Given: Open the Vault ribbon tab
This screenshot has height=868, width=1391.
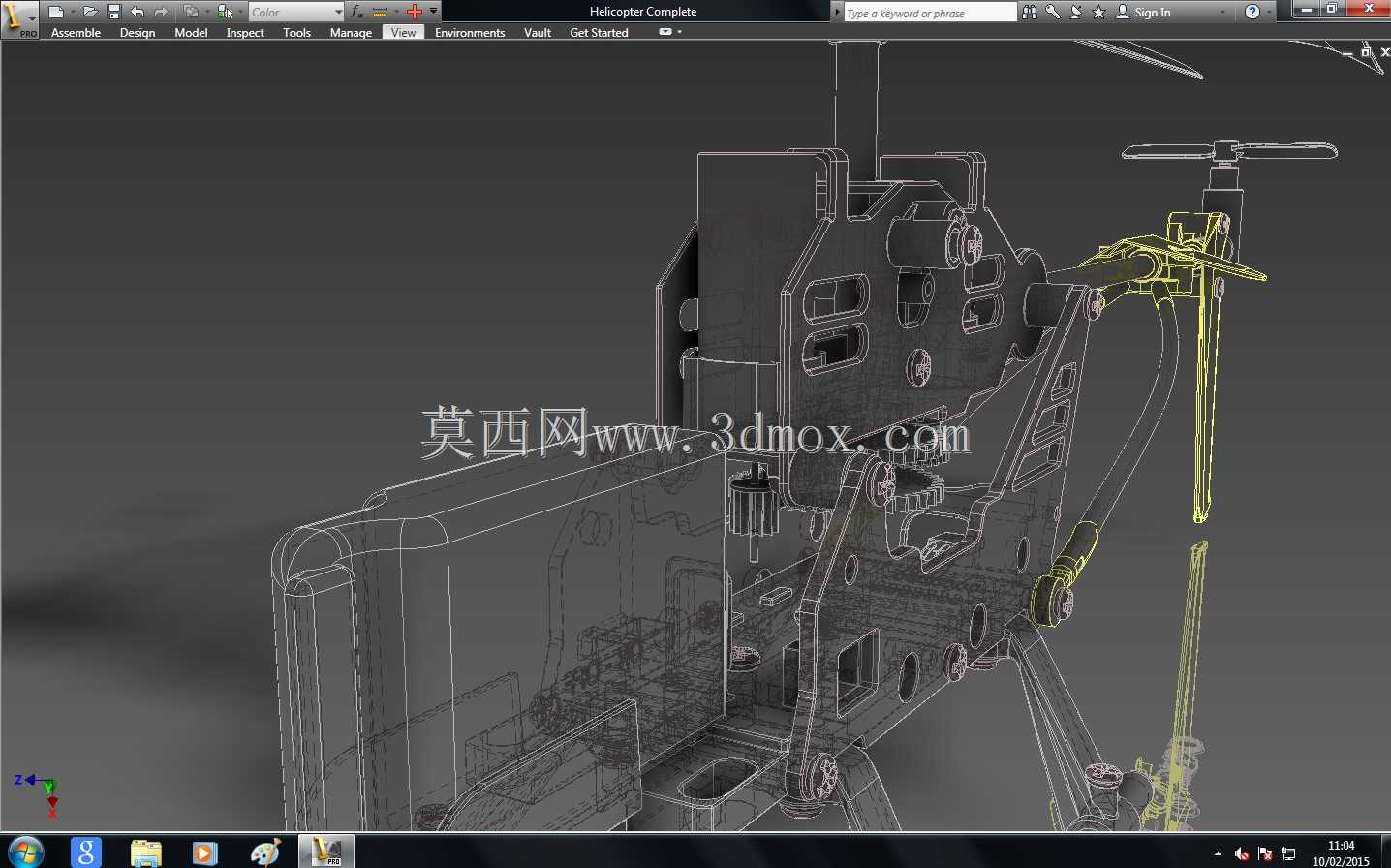Looking at the screenshot, I should point(538,33).
